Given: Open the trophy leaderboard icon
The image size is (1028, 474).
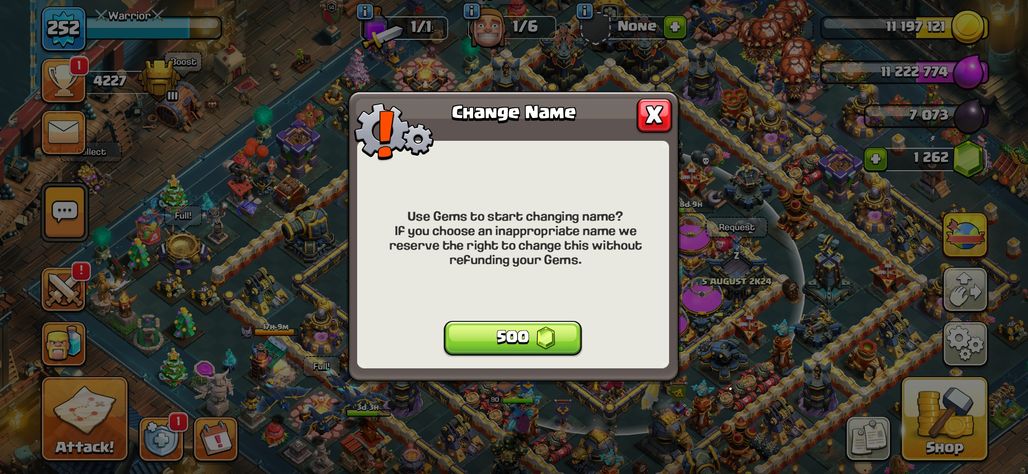Looking at the screenshot, I should coord(64,81).
